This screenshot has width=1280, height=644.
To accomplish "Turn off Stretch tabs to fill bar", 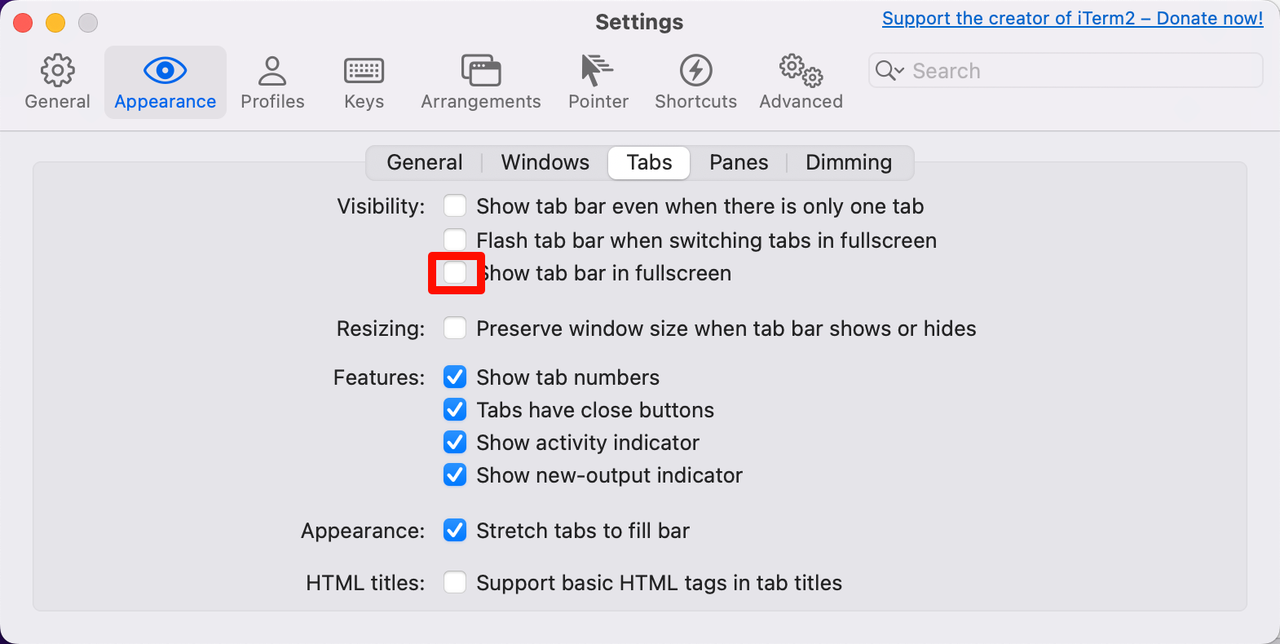I will click(x=456, y=531).
